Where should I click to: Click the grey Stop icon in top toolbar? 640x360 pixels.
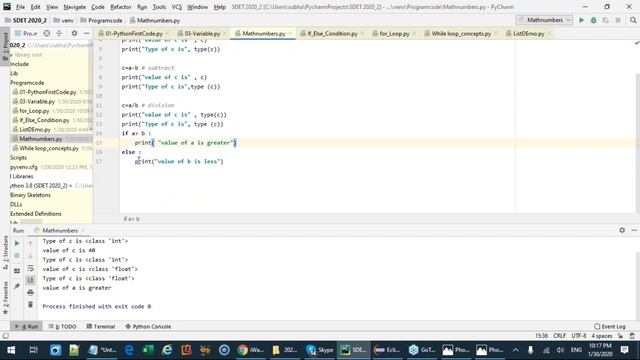(x=618, y=20)
